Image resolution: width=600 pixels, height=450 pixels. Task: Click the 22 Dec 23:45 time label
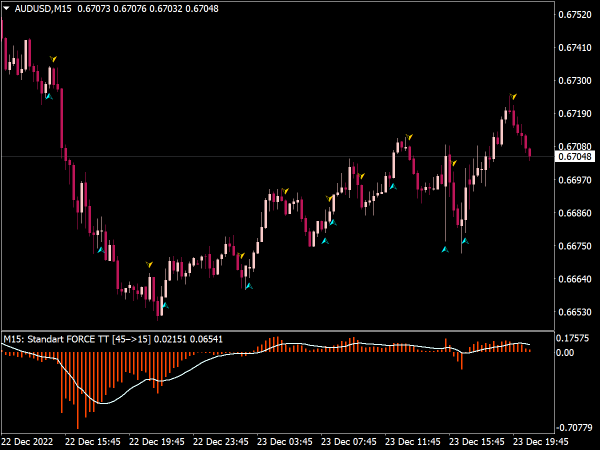(x=220, y=442)
